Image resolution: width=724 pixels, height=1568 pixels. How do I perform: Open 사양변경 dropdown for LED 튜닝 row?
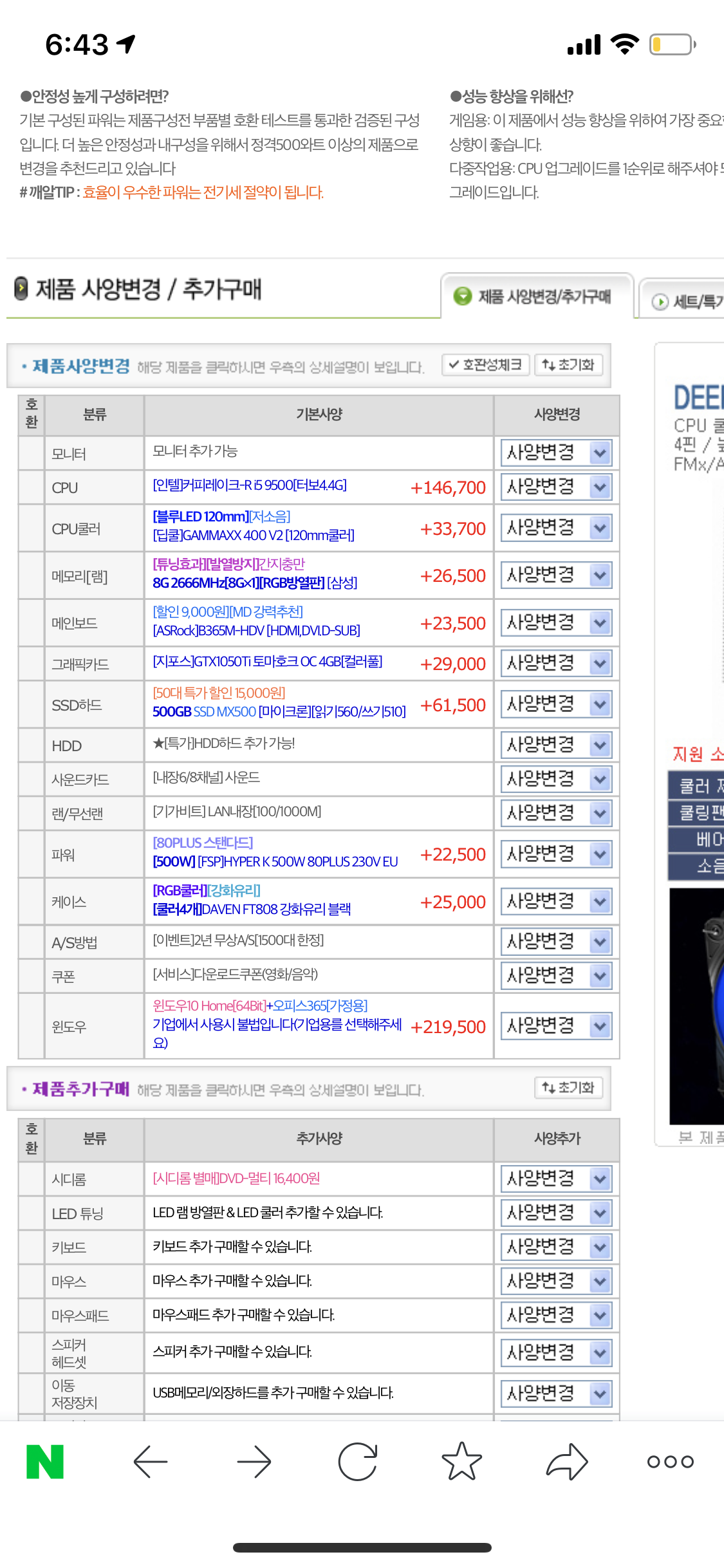(557, 1213)
